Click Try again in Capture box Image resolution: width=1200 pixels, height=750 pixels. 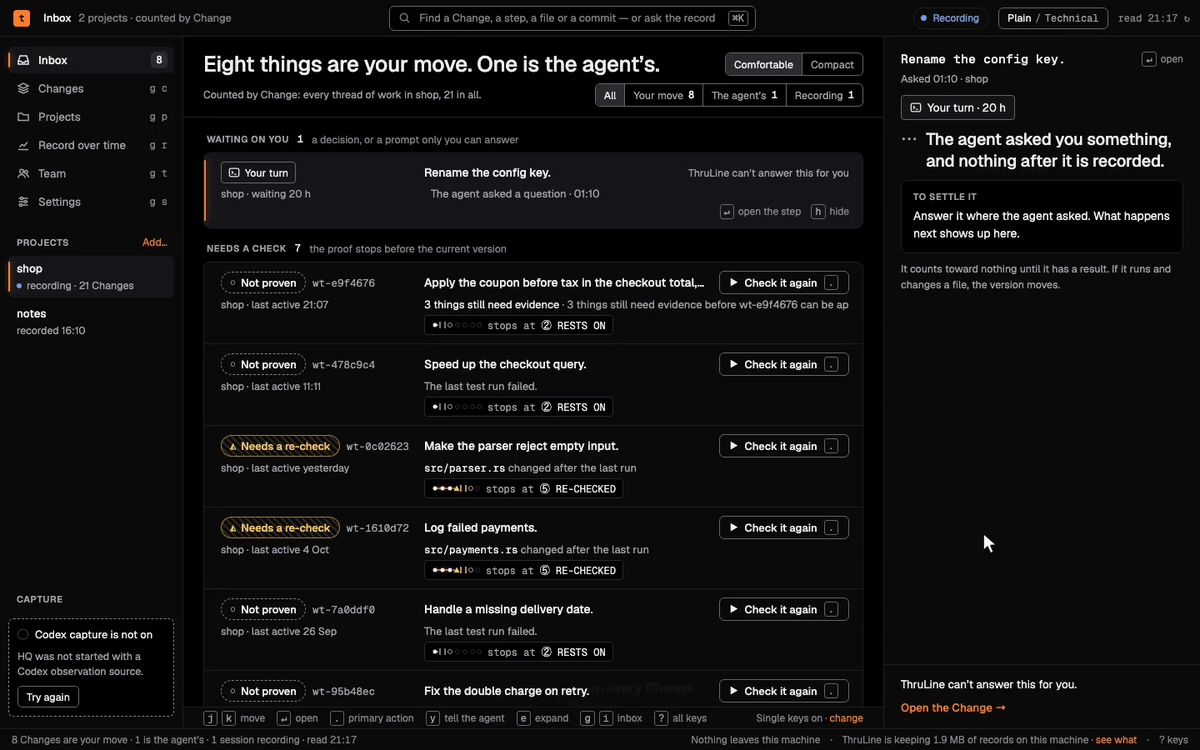point(48,697)
